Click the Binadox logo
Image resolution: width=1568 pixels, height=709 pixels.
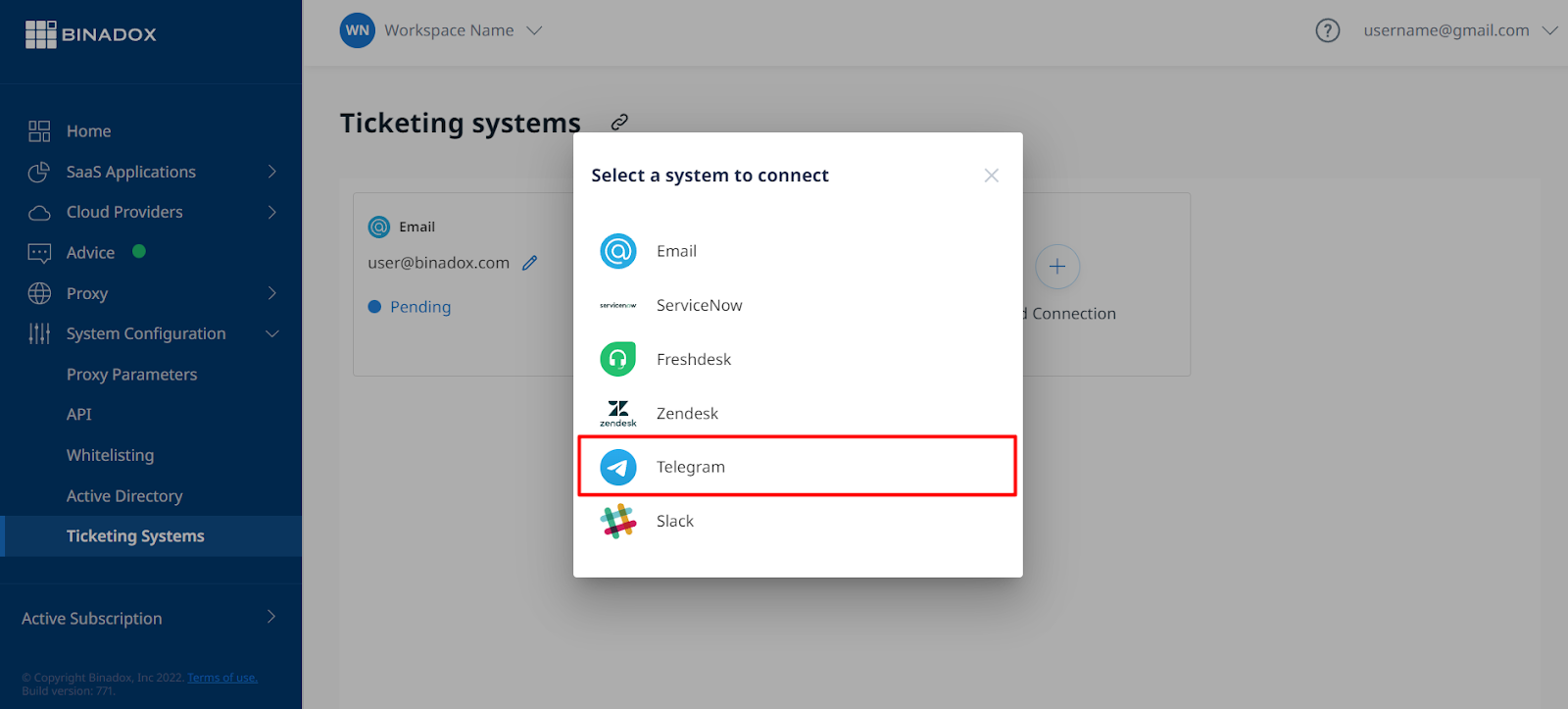point(90,34)
